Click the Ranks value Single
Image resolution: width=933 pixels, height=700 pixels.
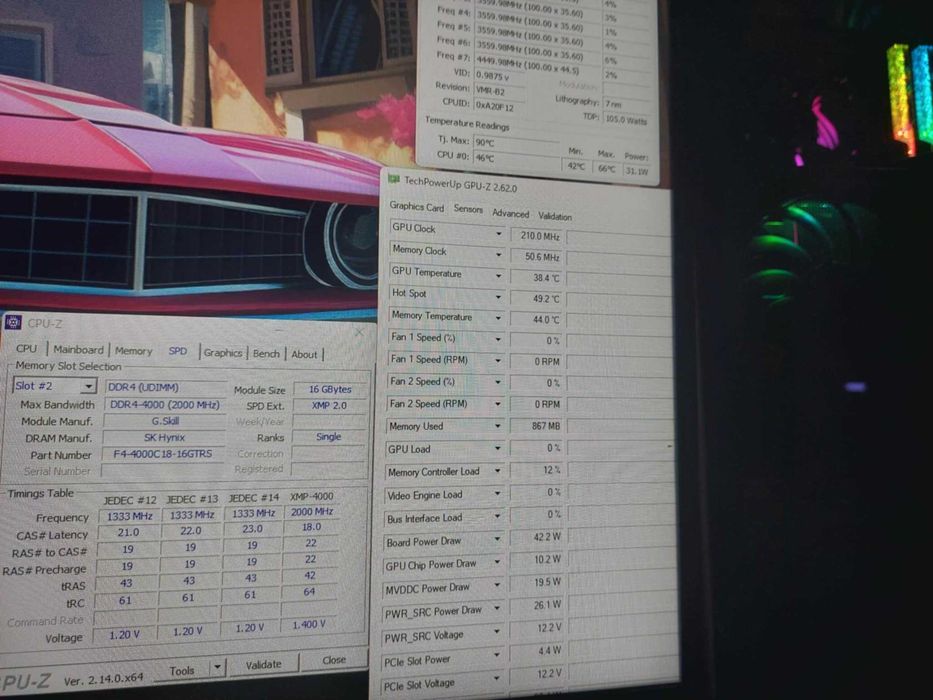tap(329, 437)
